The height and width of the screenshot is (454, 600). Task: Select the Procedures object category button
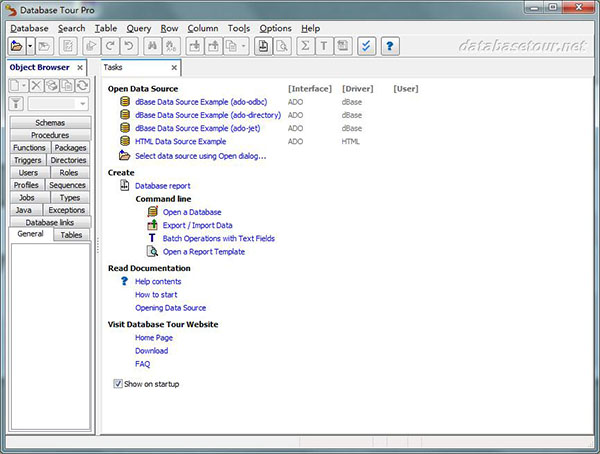tap(50, 135)
